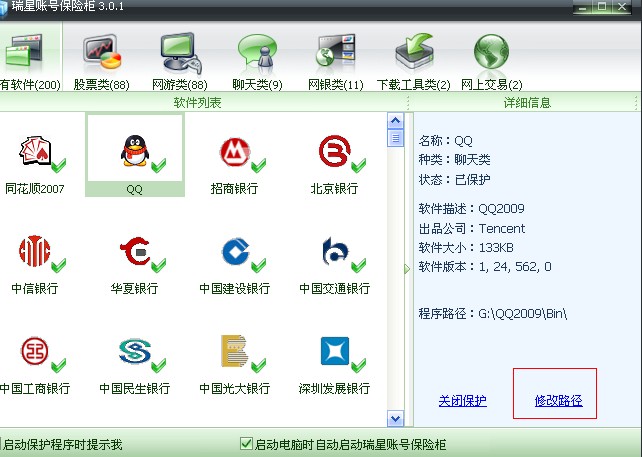Viewport: 642px width, 457px height.
Task: Click the 修改路径 link
Action: coord(558,400)
